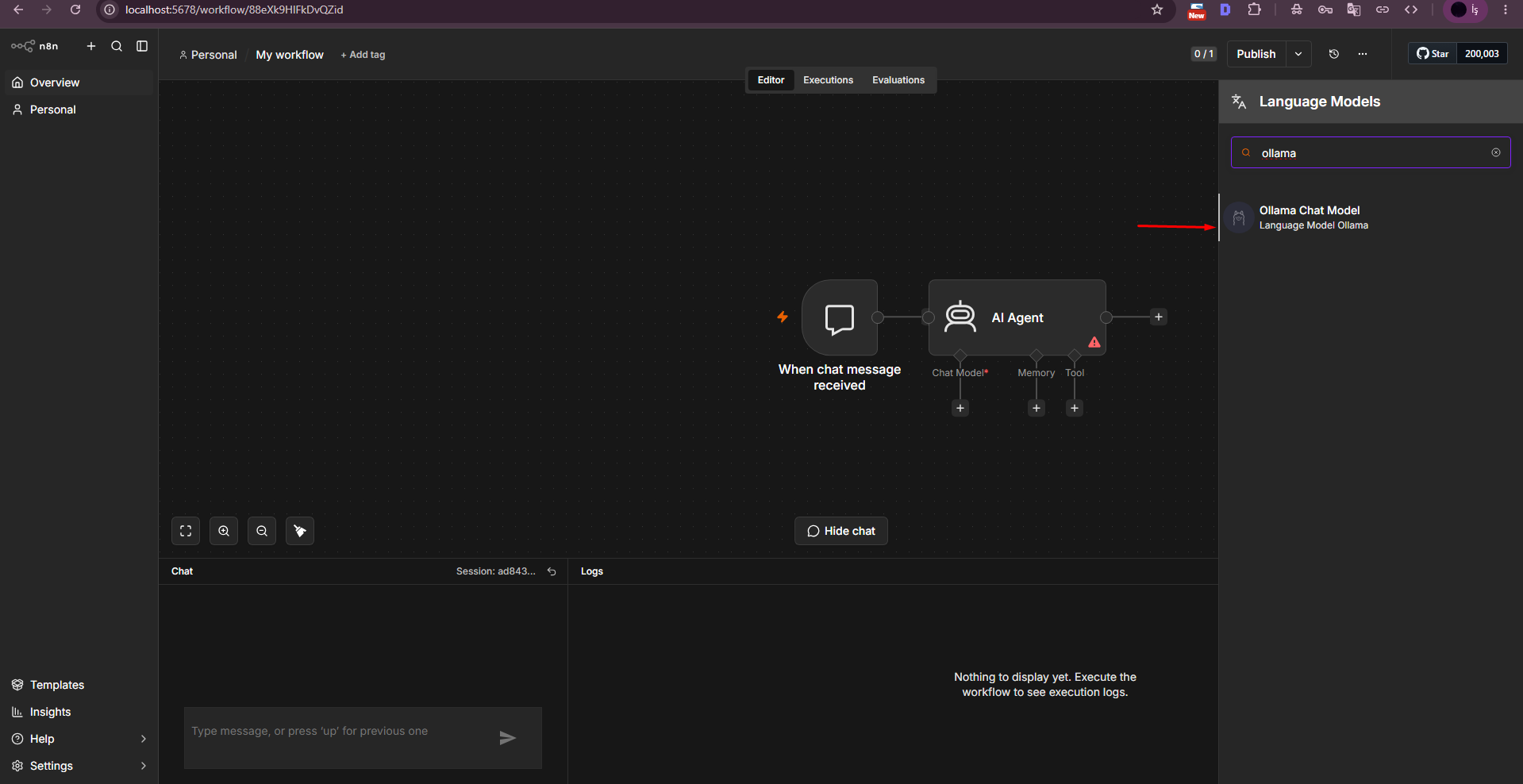Open the browser profile avatar
The image size is (1523, 784).
1459,10
